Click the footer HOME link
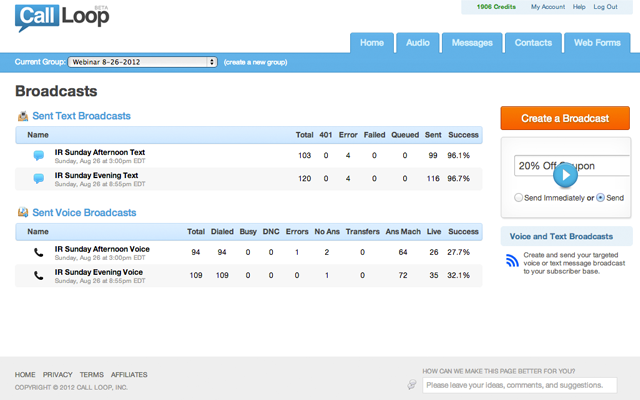 (x=25, y=375)
